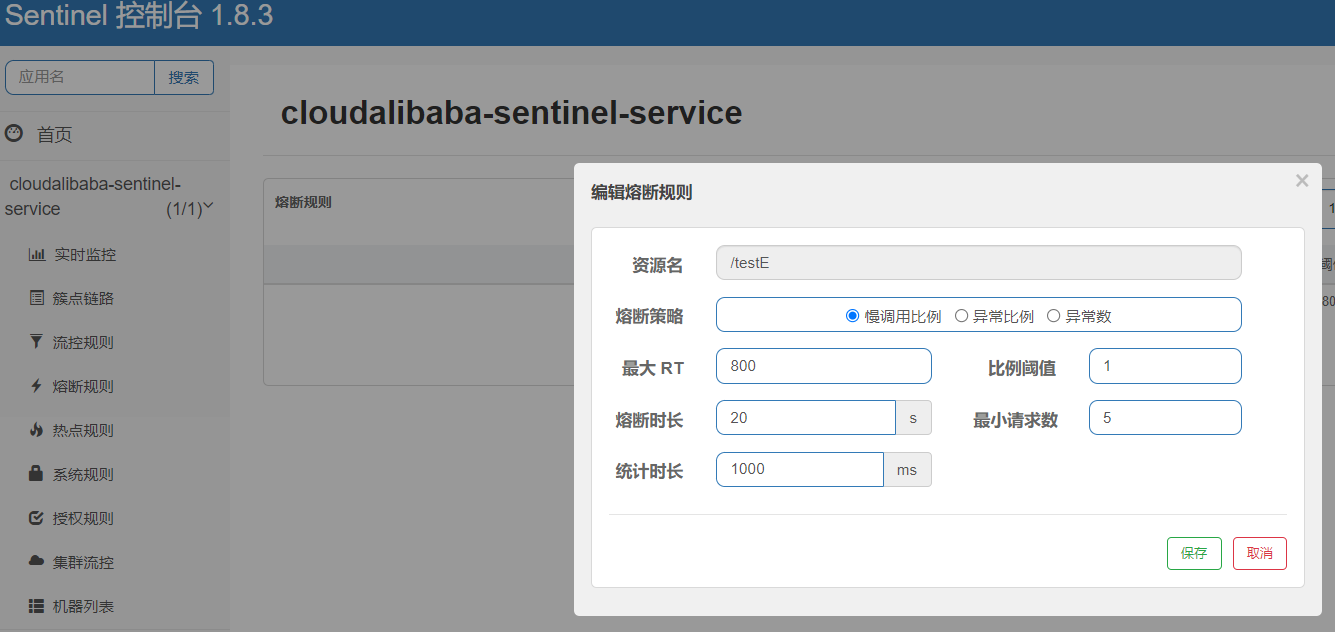Click the 比例阈值 input field

[x=1165, y=366]
